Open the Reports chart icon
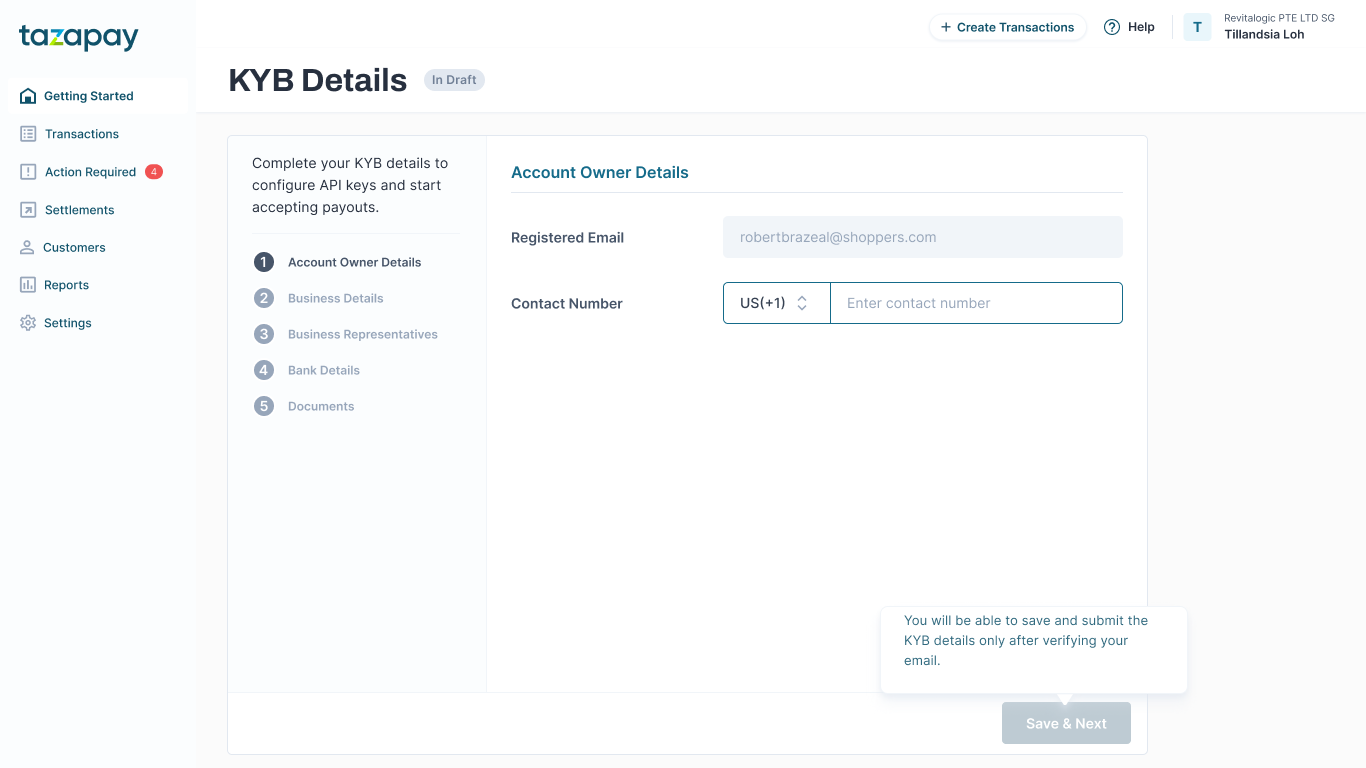 click(26, 285)
